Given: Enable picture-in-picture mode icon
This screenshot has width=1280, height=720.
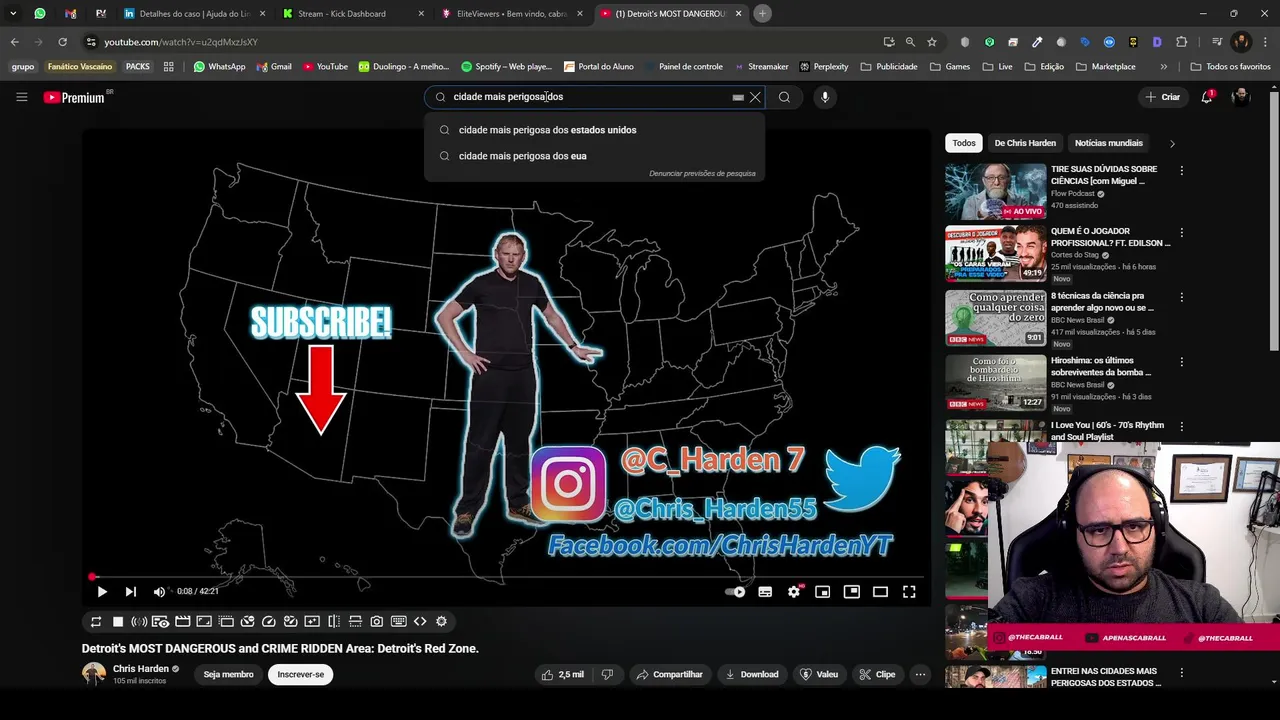Looking at the screenshot, I should [851, 591].
